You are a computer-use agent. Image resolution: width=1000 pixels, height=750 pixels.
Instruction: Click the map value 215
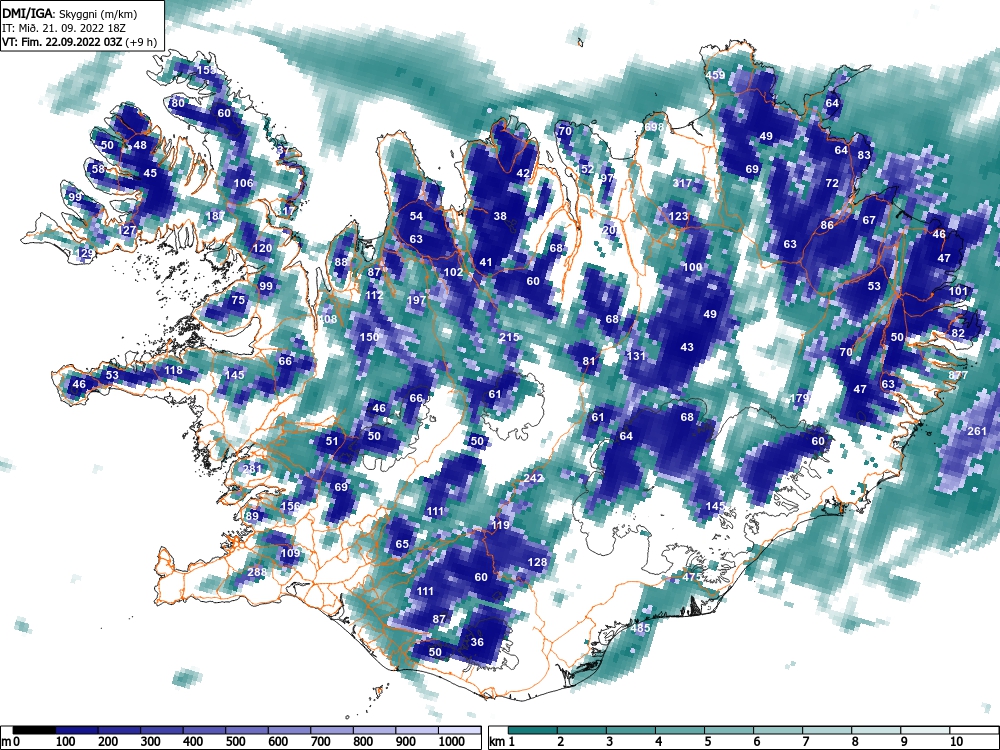(x=509, y=337)
